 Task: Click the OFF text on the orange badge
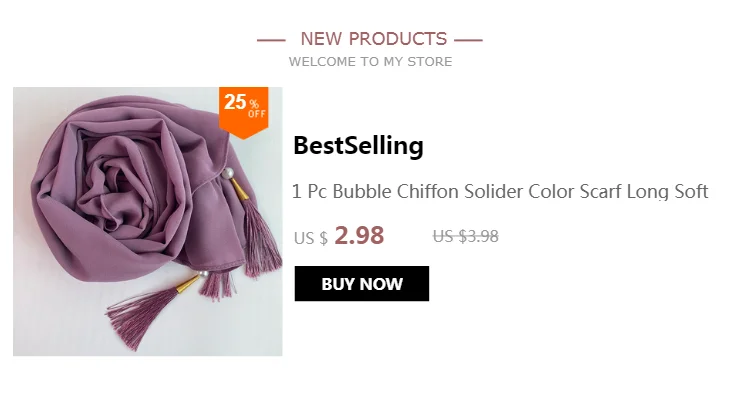[257, 114]
